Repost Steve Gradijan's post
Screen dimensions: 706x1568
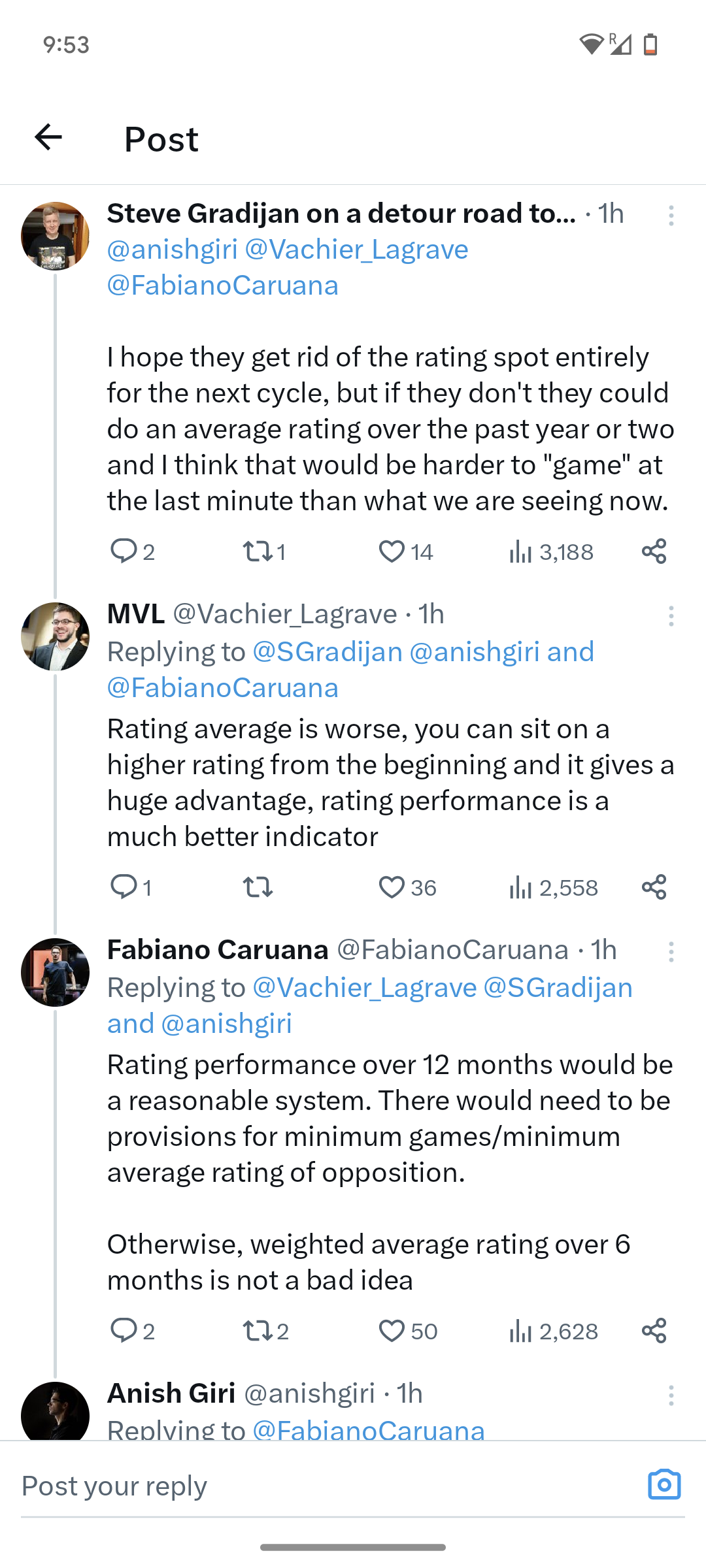click(258, 552)
